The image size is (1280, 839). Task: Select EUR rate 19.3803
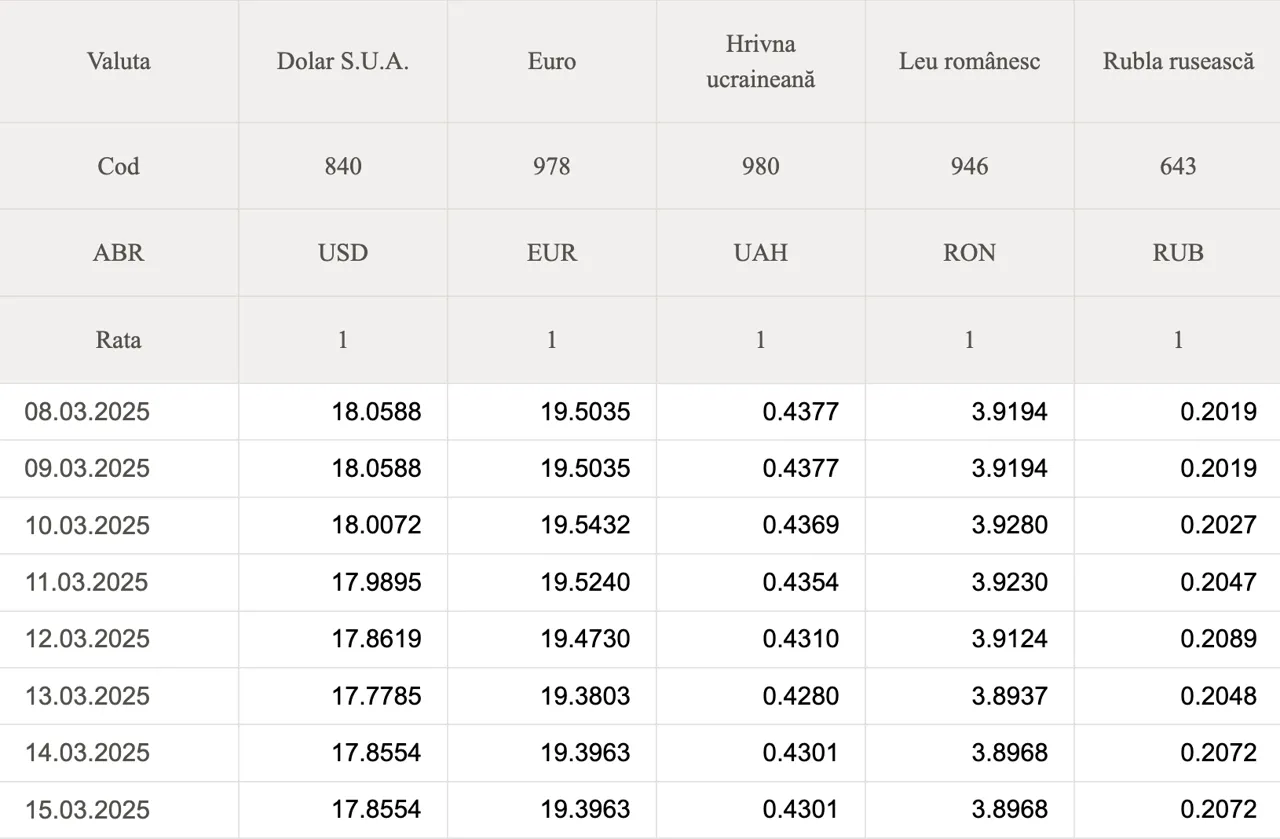click(x=586, y=696)
